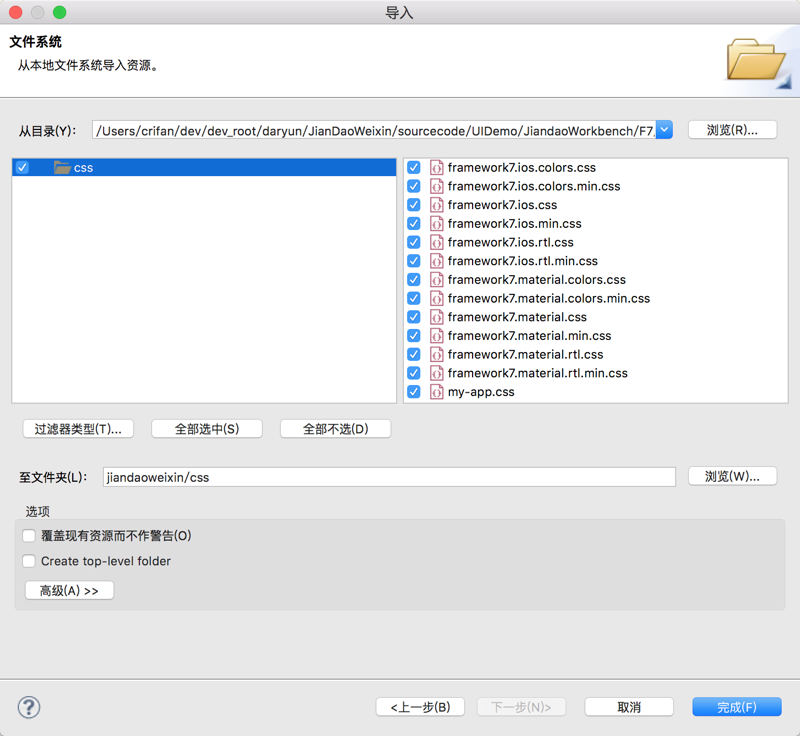Uncheck framework7.material.colors.min.css checkbox
Screen dimensions: 800x736
(x=414, y=298)
